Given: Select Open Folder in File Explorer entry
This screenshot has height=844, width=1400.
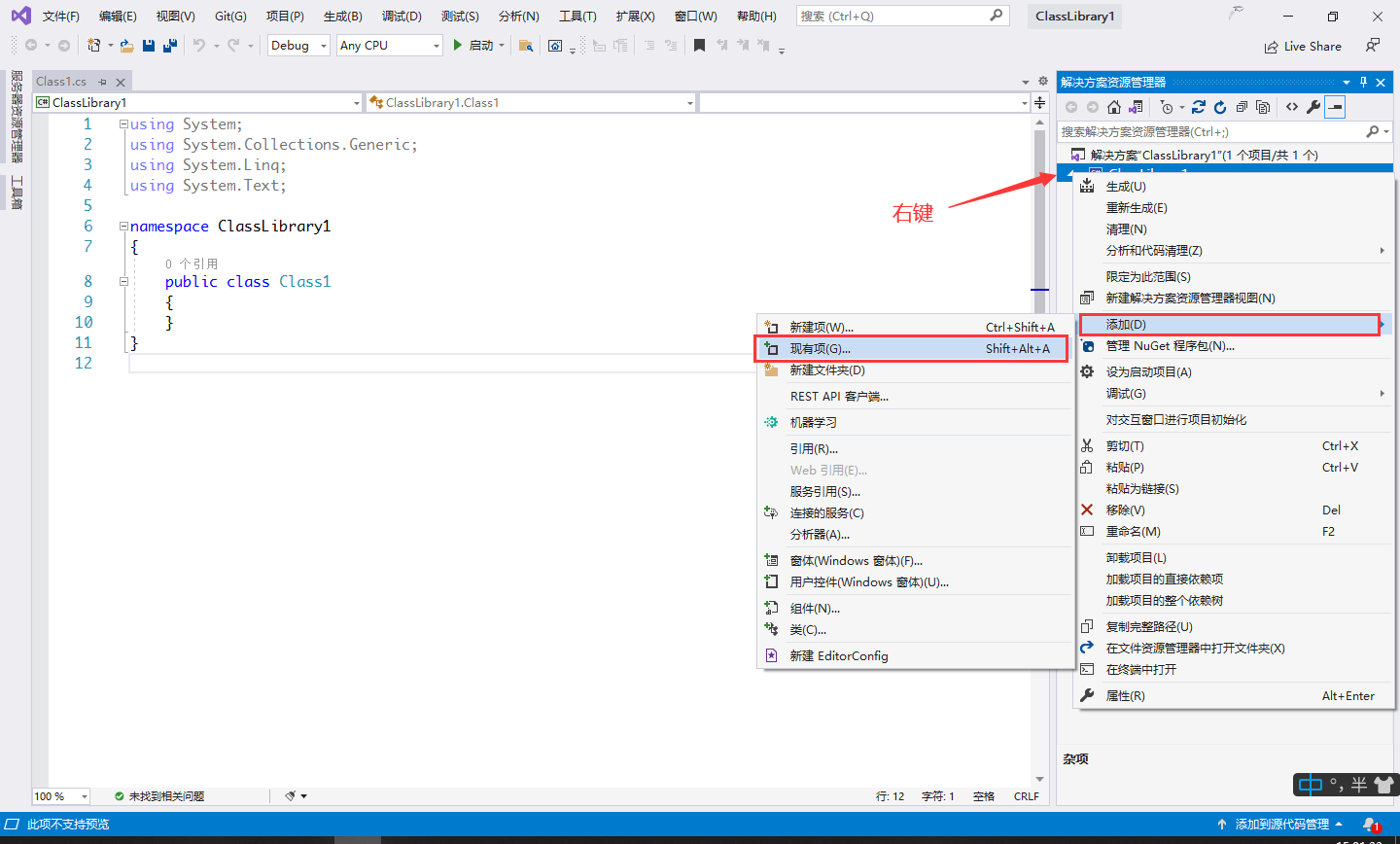Looking at the screenshot, I should (1235, 648).
